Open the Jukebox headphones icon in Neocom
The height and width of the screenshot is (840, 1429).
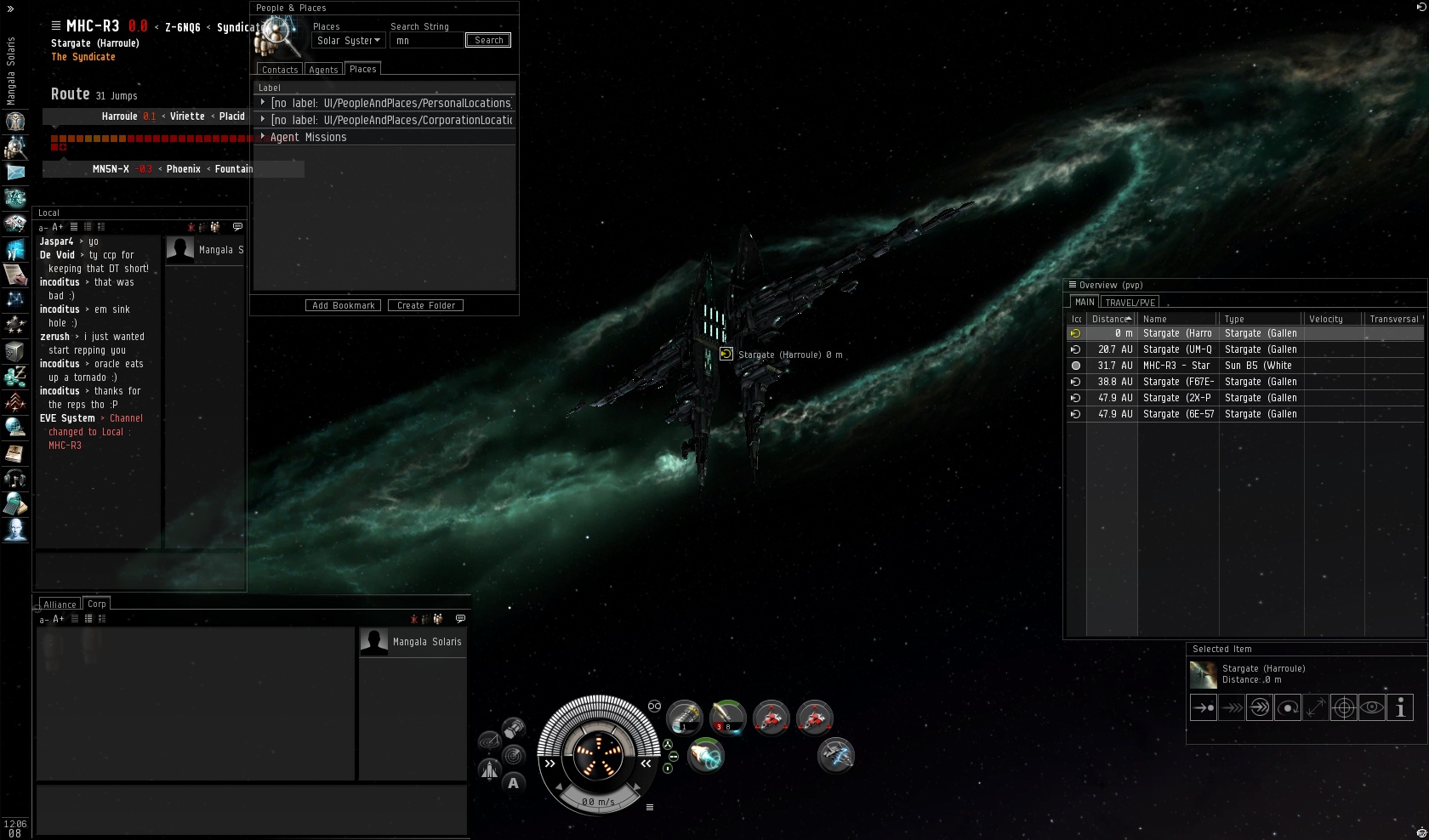pos(14,479)
